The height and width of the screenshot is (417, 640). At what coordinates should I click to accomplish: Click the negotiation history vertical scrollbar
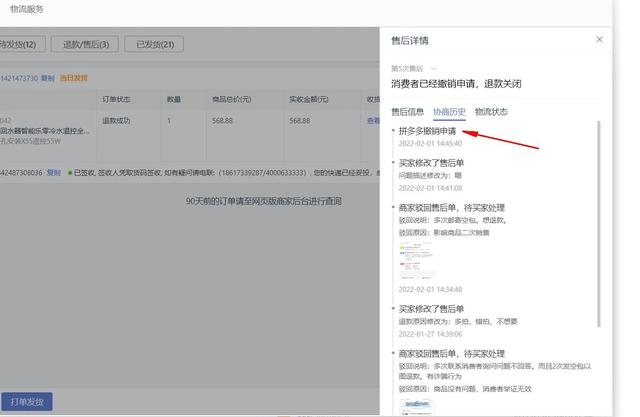click(598, 224)
